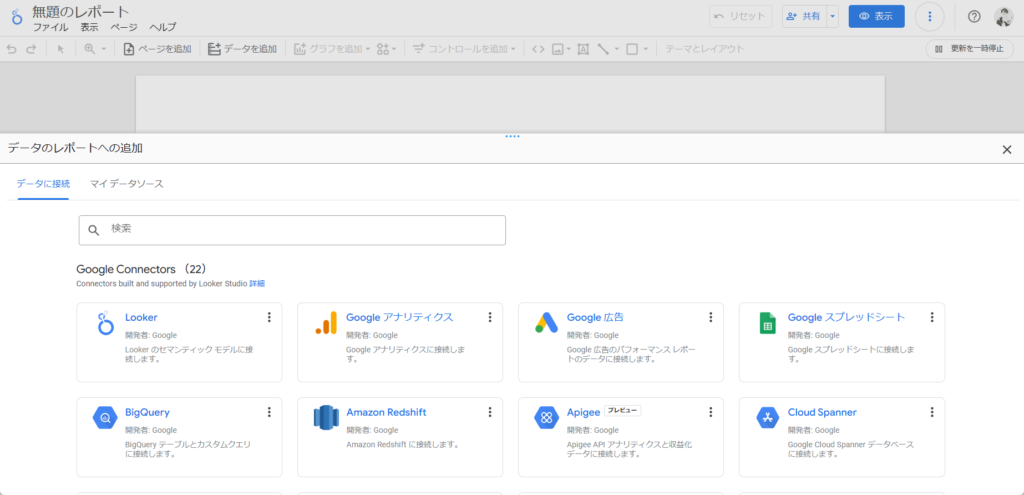Open the ヘルプ menu
The width and height of the screenshot is (1024, 495).
163,27
